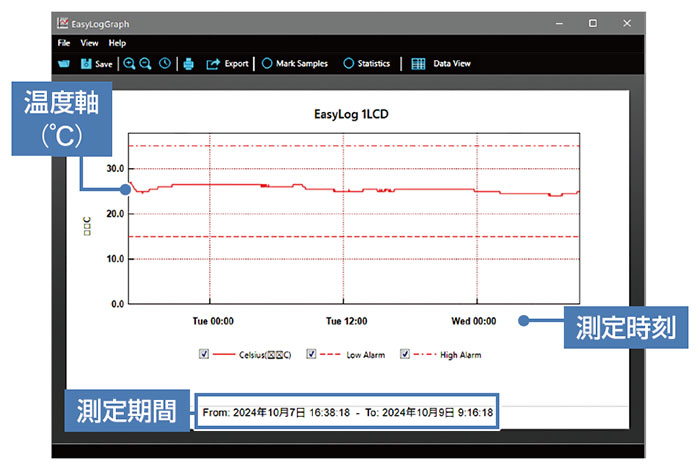Minimize the EasyLogGraph window
Image resolution: width=700 pixels, height=470 pixels.
tap(559, 23)
